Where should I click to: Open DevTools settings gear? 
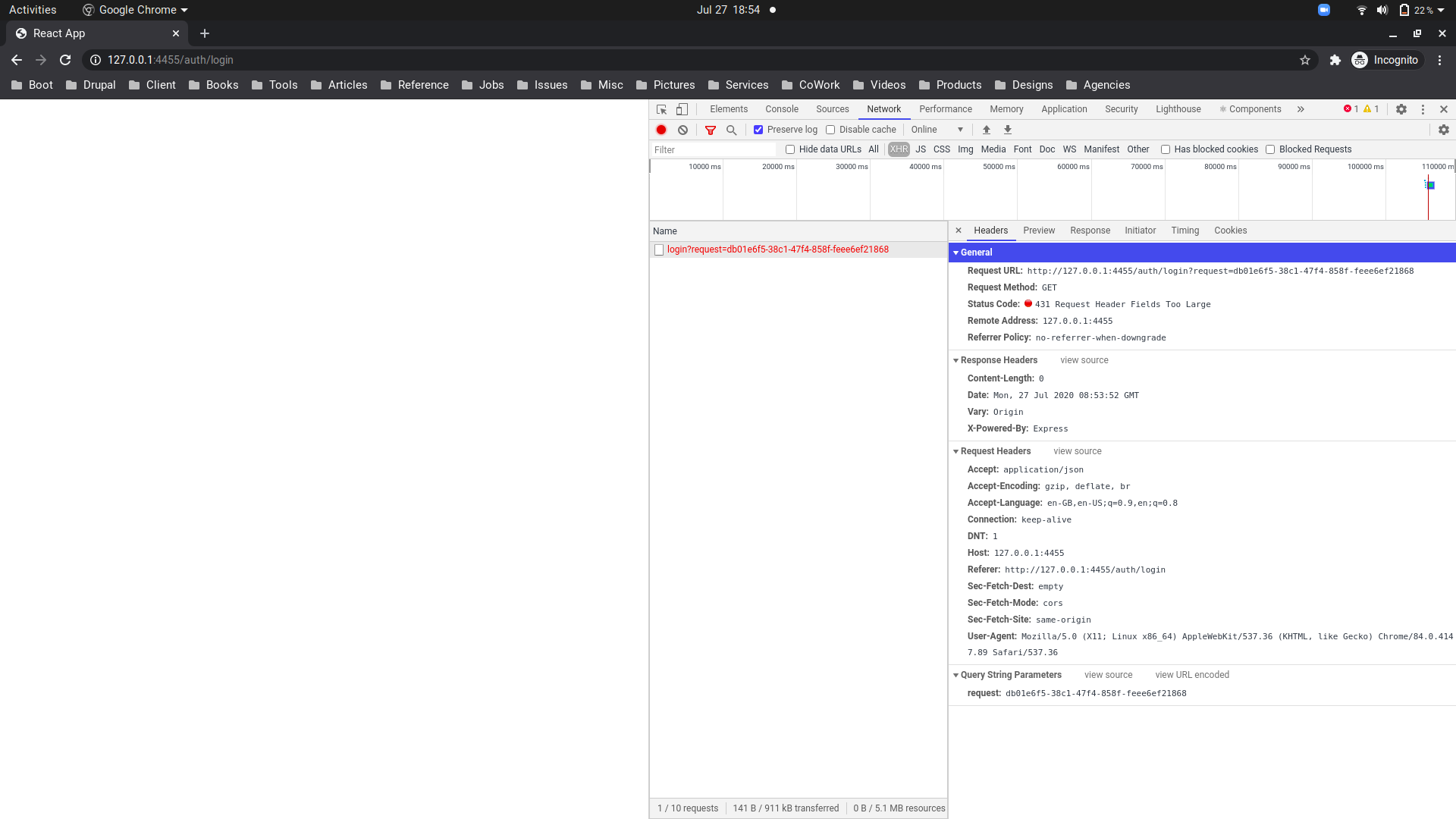(x=1401, y=109)
